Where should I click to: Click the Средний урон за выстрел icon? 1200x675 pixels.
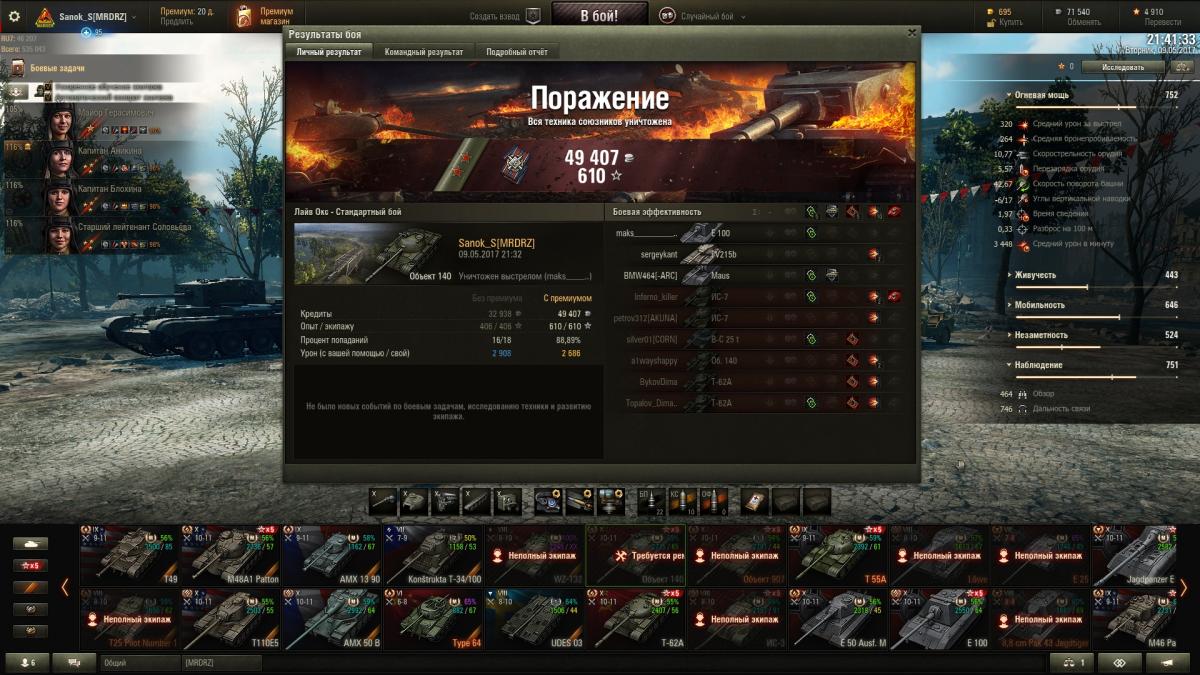click(x=1022, y=124)
